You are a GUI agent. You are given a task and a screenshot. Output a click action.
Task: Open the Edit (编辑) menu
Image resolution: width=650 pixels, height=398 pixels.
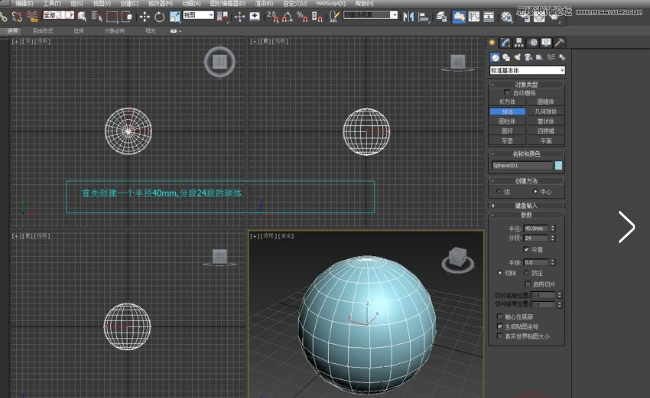(24, 3)
